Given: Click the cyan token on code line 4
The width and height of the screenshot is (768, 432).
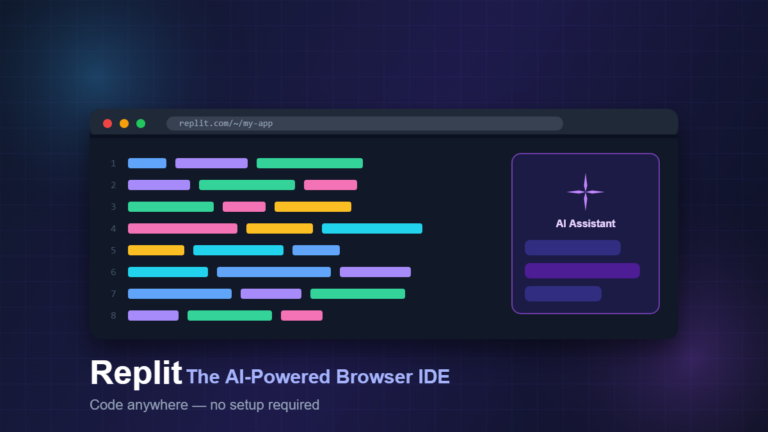Looking at the screenshot, I should [372, 229].
